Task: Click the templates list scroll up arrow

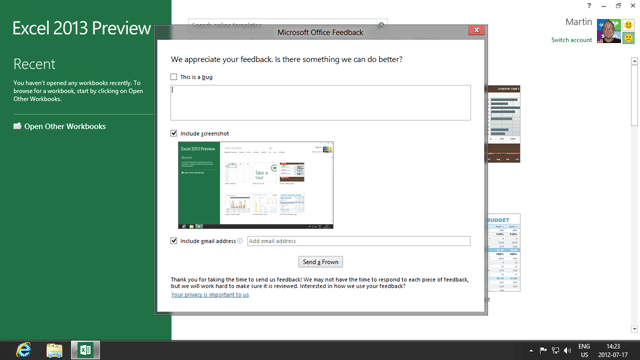Action: pyautogui.click(x=634, y=61)
